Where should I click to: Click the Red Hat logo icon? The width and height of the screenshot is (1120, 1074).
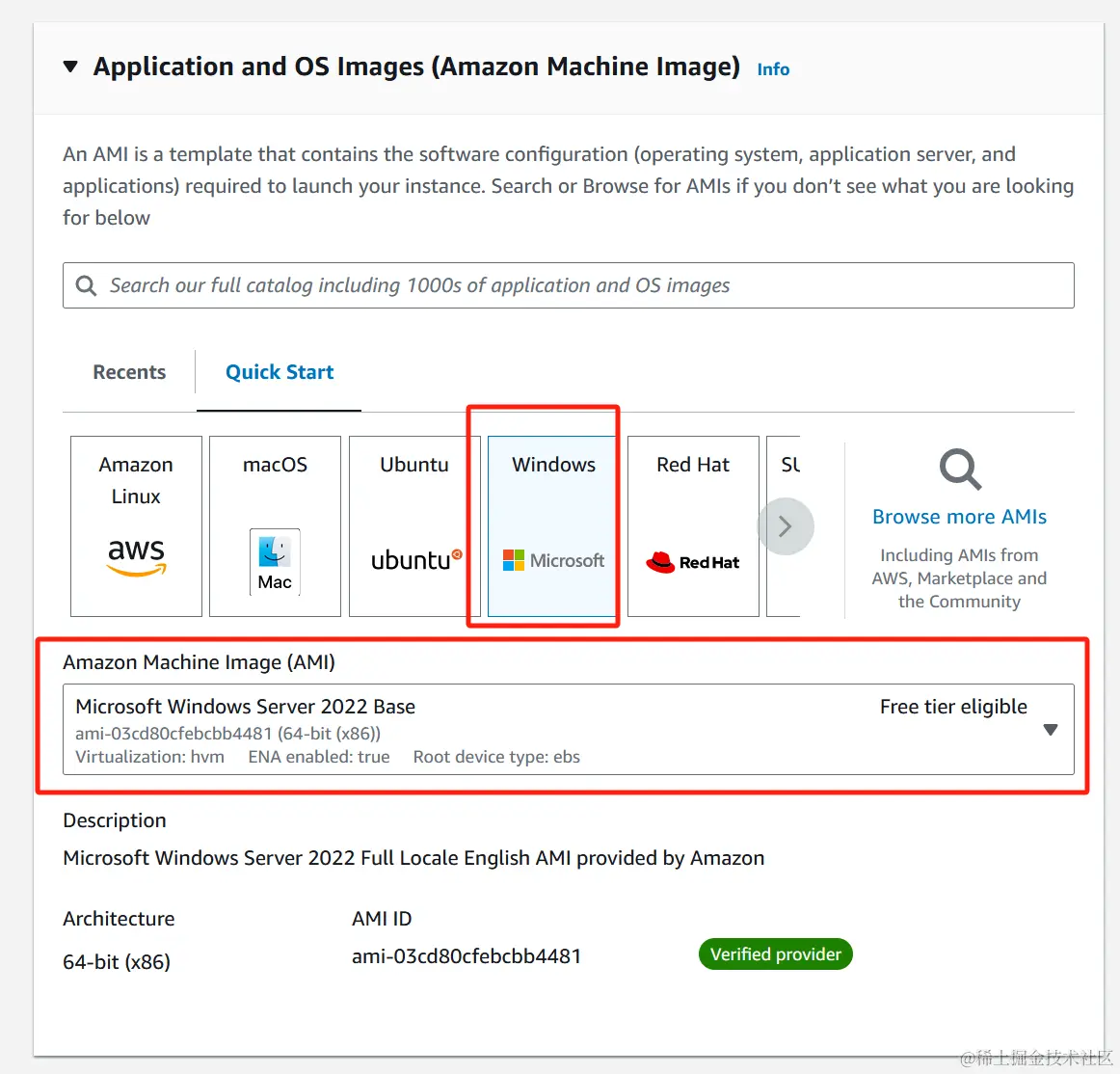click(x=693, y=562)
